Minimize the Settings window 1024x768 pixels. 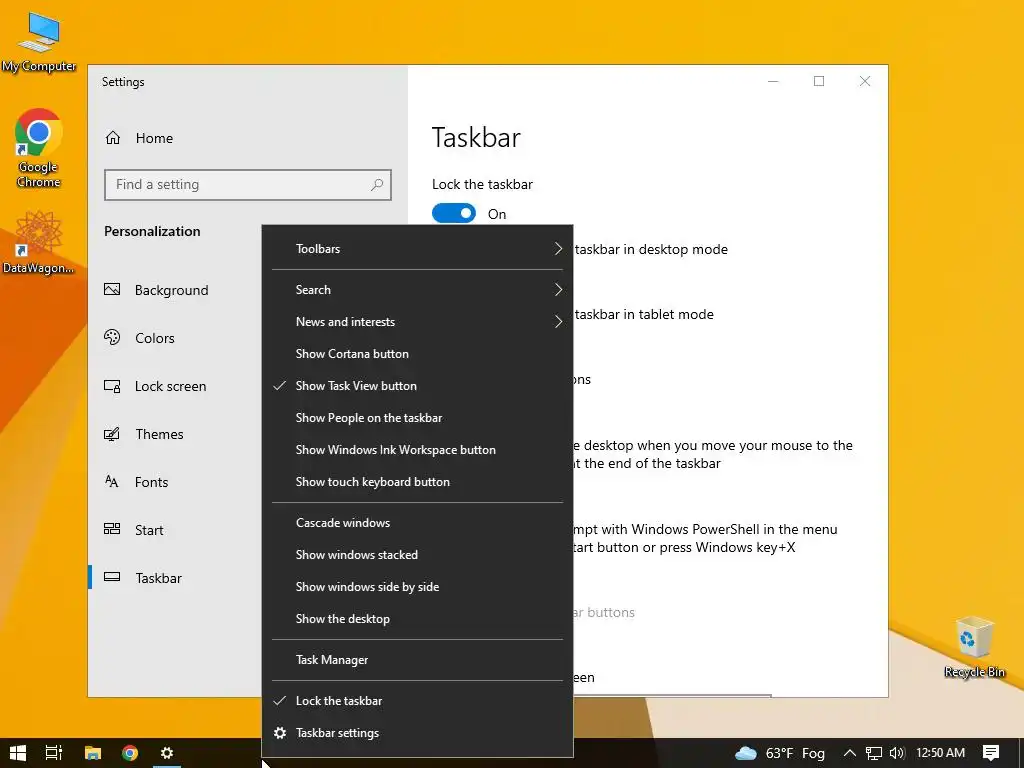(773, 81)
